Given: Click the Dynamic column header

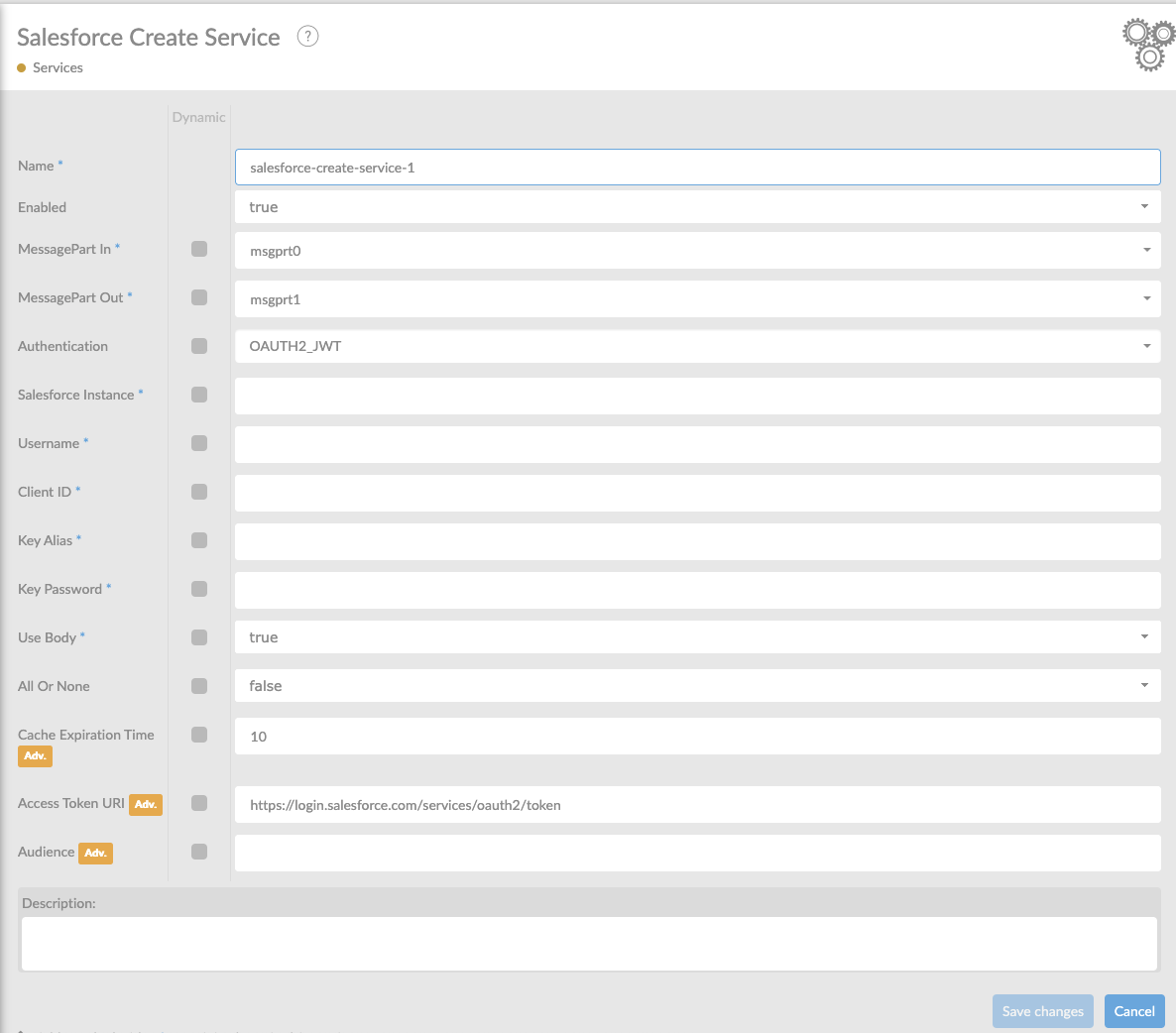Looking at the screenshot, I should 198,117.
